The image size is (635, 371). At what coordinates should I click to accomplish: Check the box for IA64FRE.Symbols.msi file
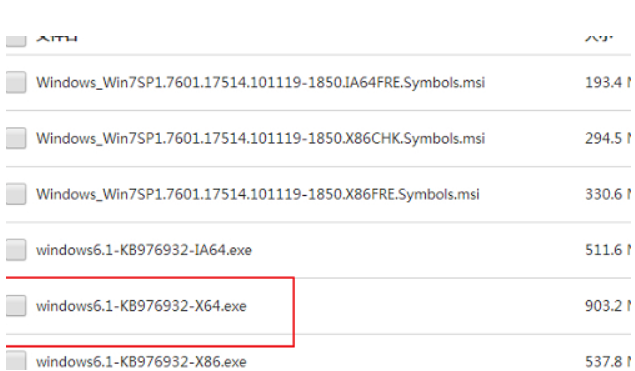[16, 82]
